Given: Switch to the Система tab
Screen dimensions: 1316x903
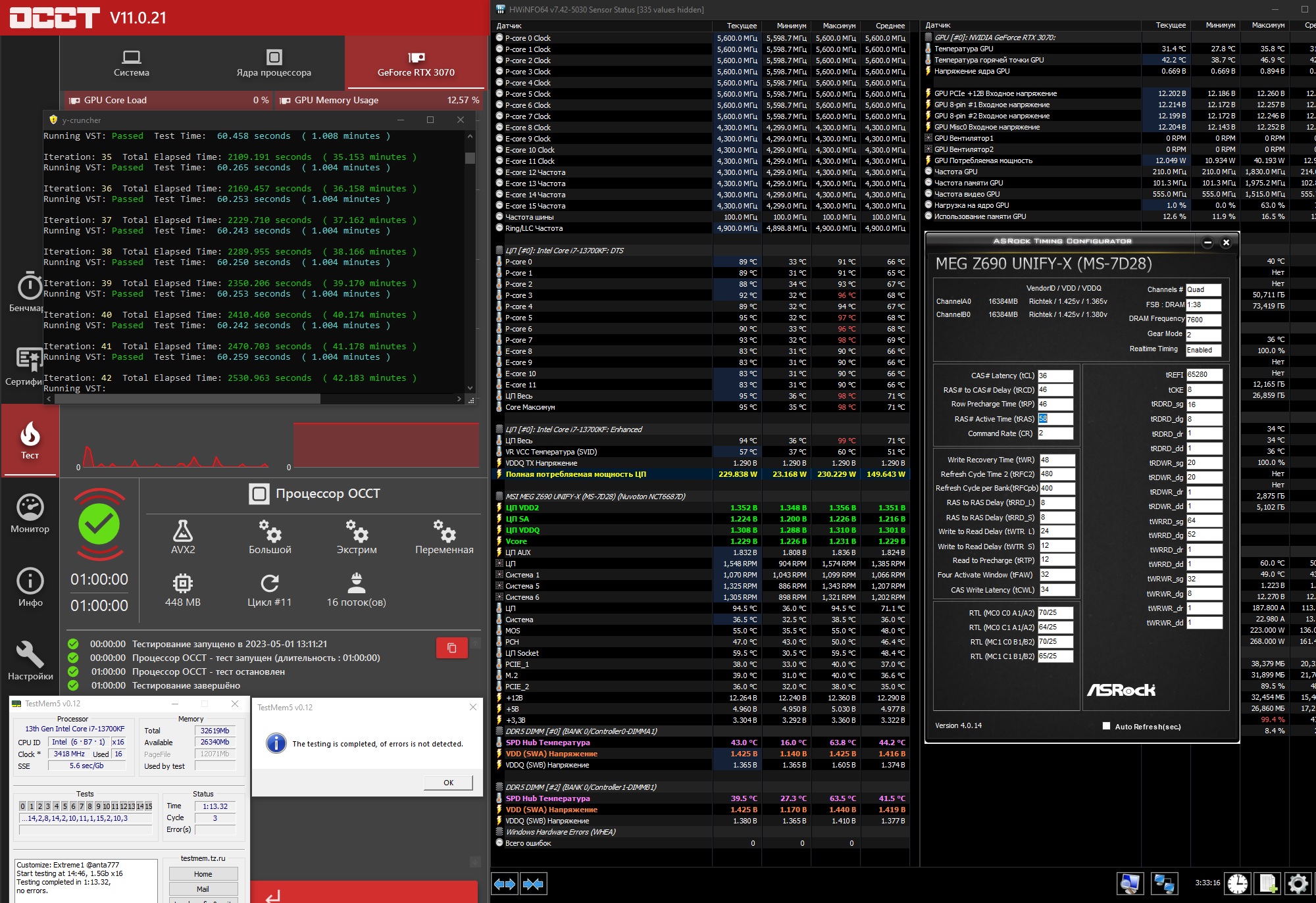Looking at the screenshot, I should pyautogui.click(x=132, y=63).
